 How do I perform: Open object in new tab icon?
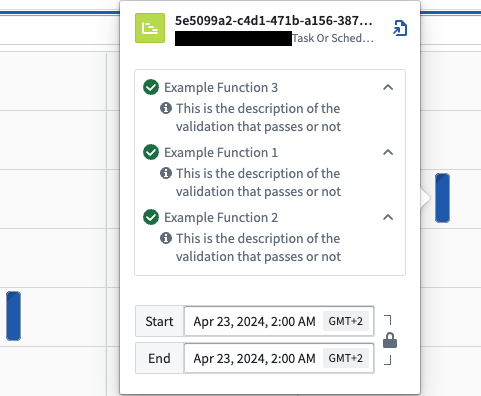click(x=400, y=28)
